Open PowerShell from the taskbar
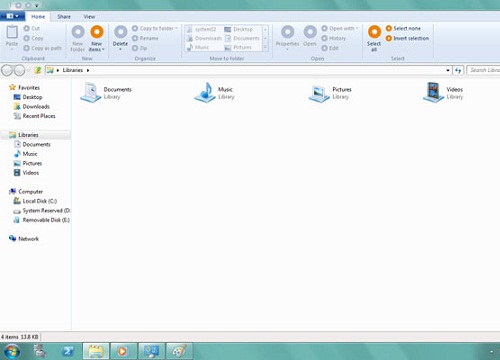 pyautogui.click(x=68, y=351)
